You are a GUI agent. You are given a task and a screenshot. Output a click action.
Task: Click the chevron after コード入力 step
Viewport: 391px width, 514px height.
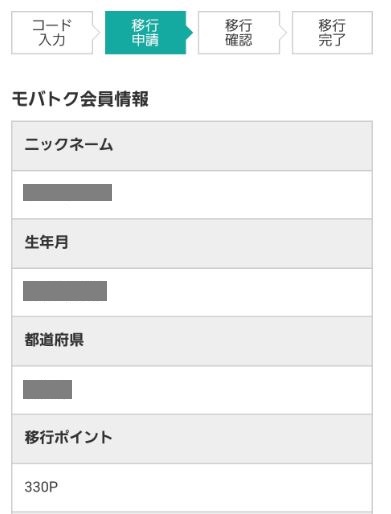click(x=96, y=33)
